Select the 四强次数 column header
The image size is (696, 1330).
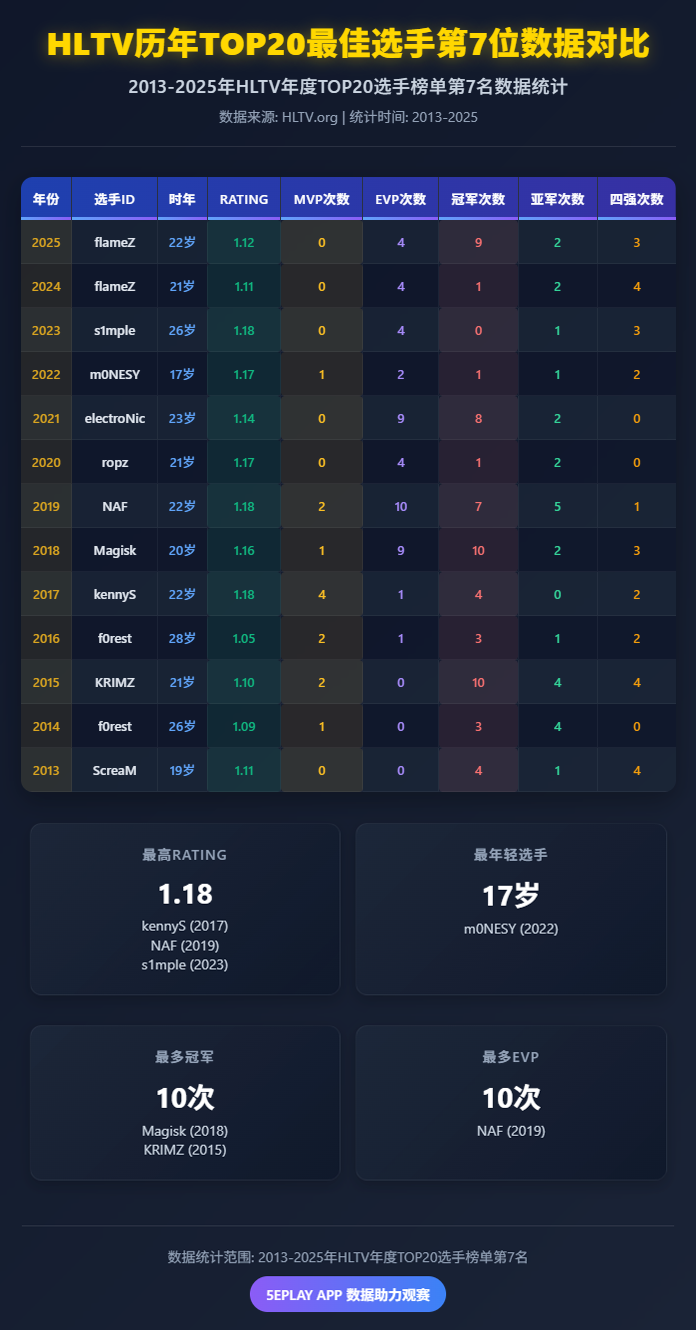point(636,199)
